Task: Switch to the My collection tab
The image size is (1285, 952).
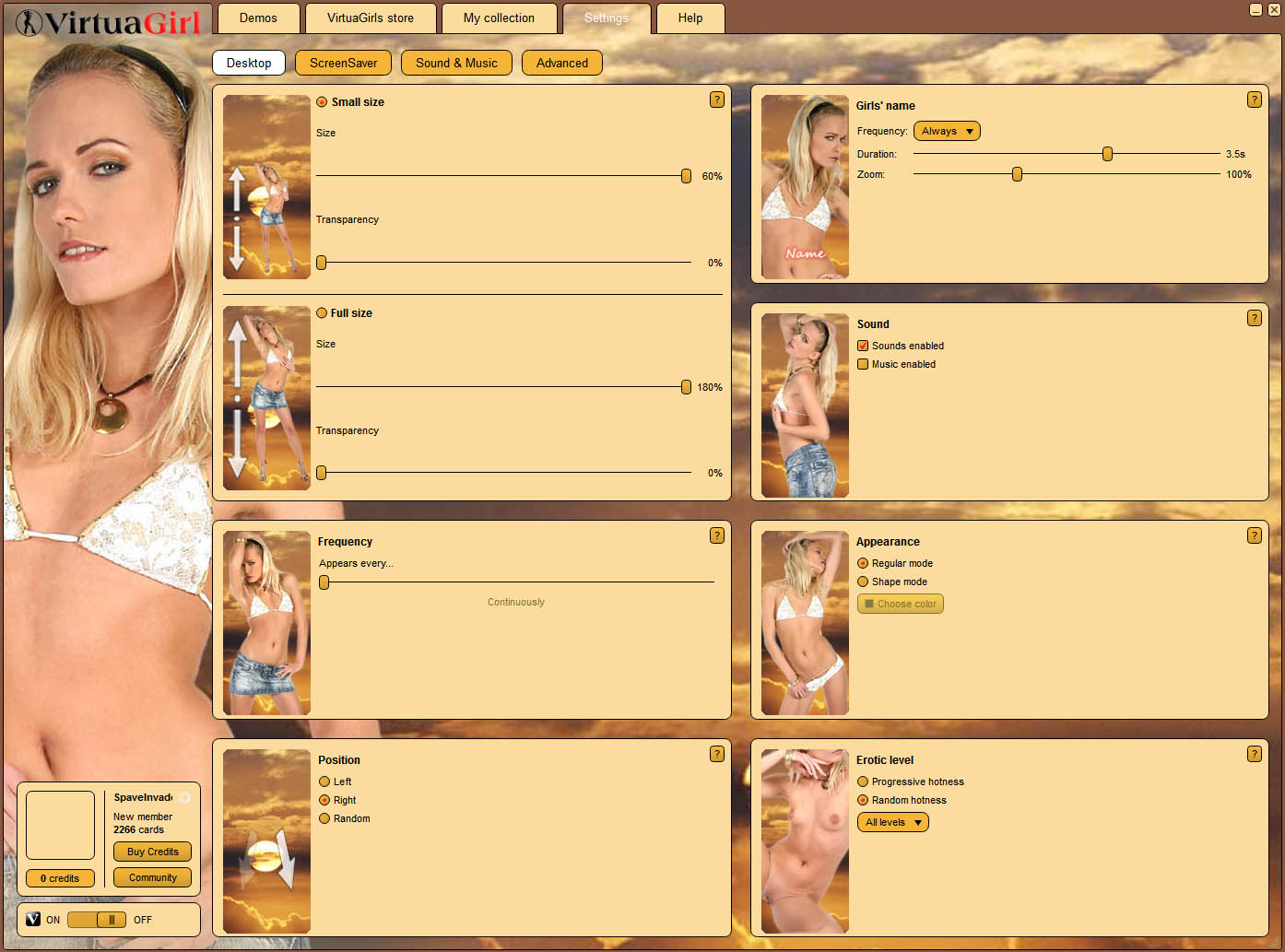Action: click(499, 18)
